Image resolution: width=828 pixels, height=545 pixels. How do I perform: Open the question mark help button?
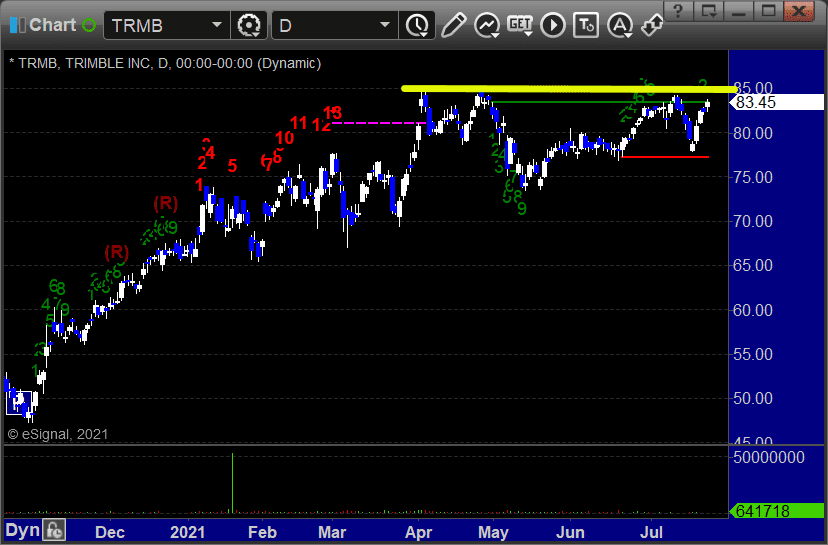point(679,11)
